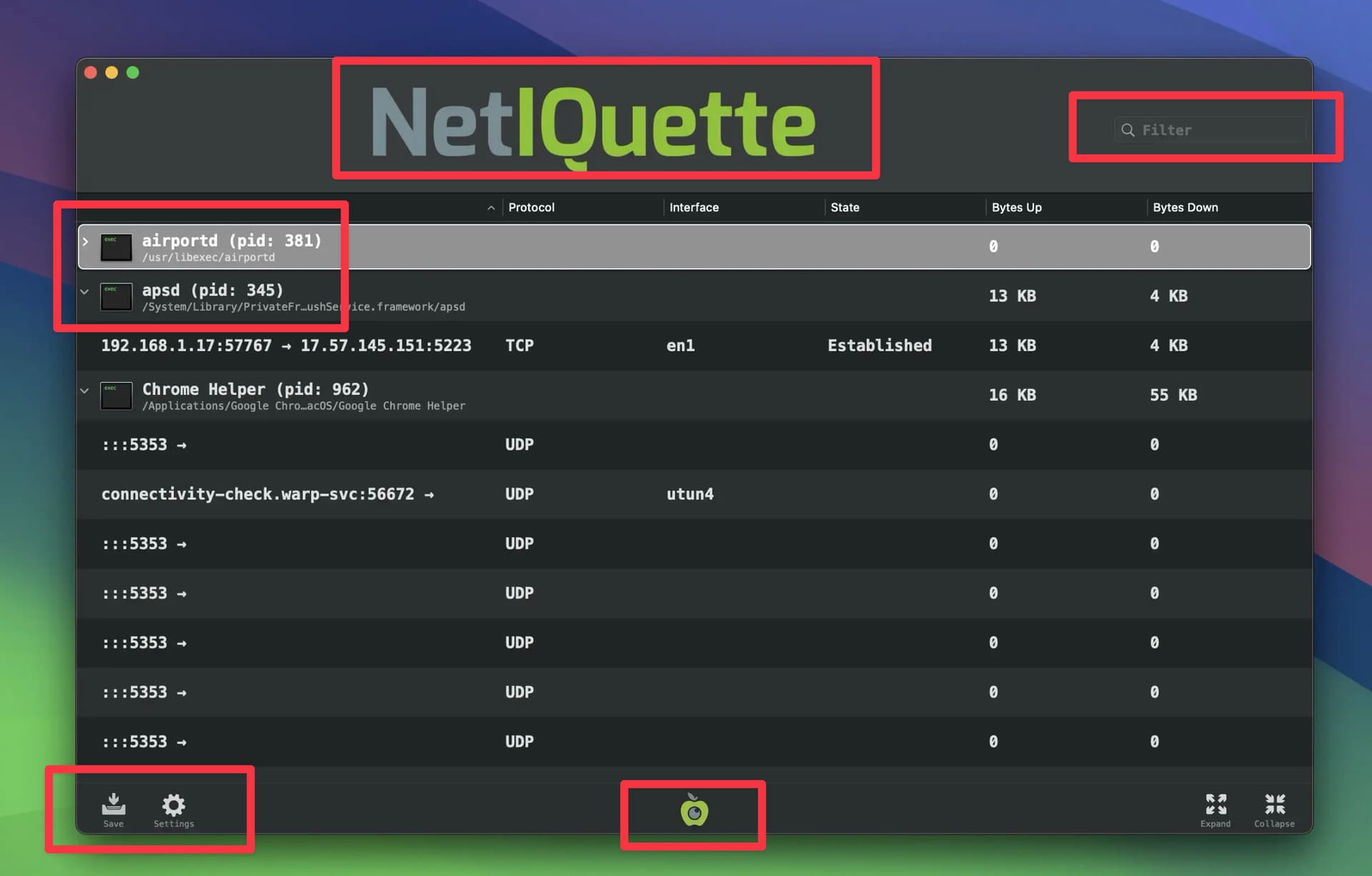Select apsd (pid: 345) row
Viewport: 1372px width, 876px height.
click(694, 296)
